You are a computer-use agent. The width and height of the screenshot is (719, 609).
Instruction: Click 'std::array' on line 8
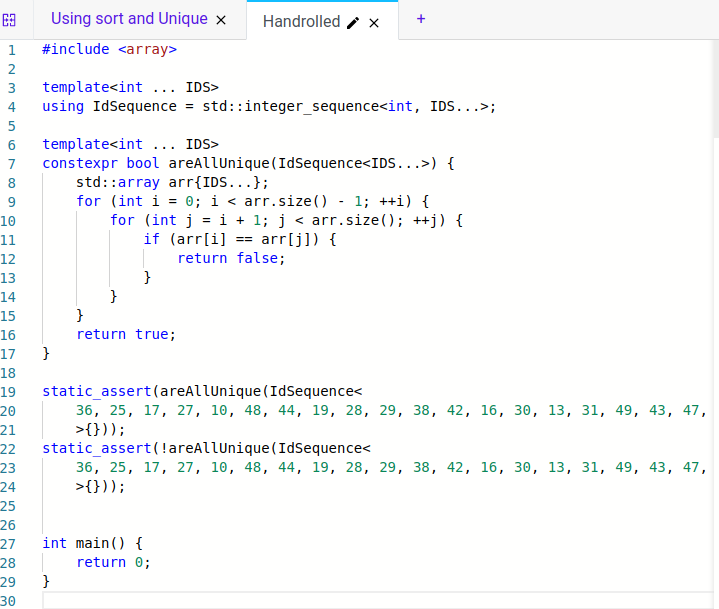118,183
